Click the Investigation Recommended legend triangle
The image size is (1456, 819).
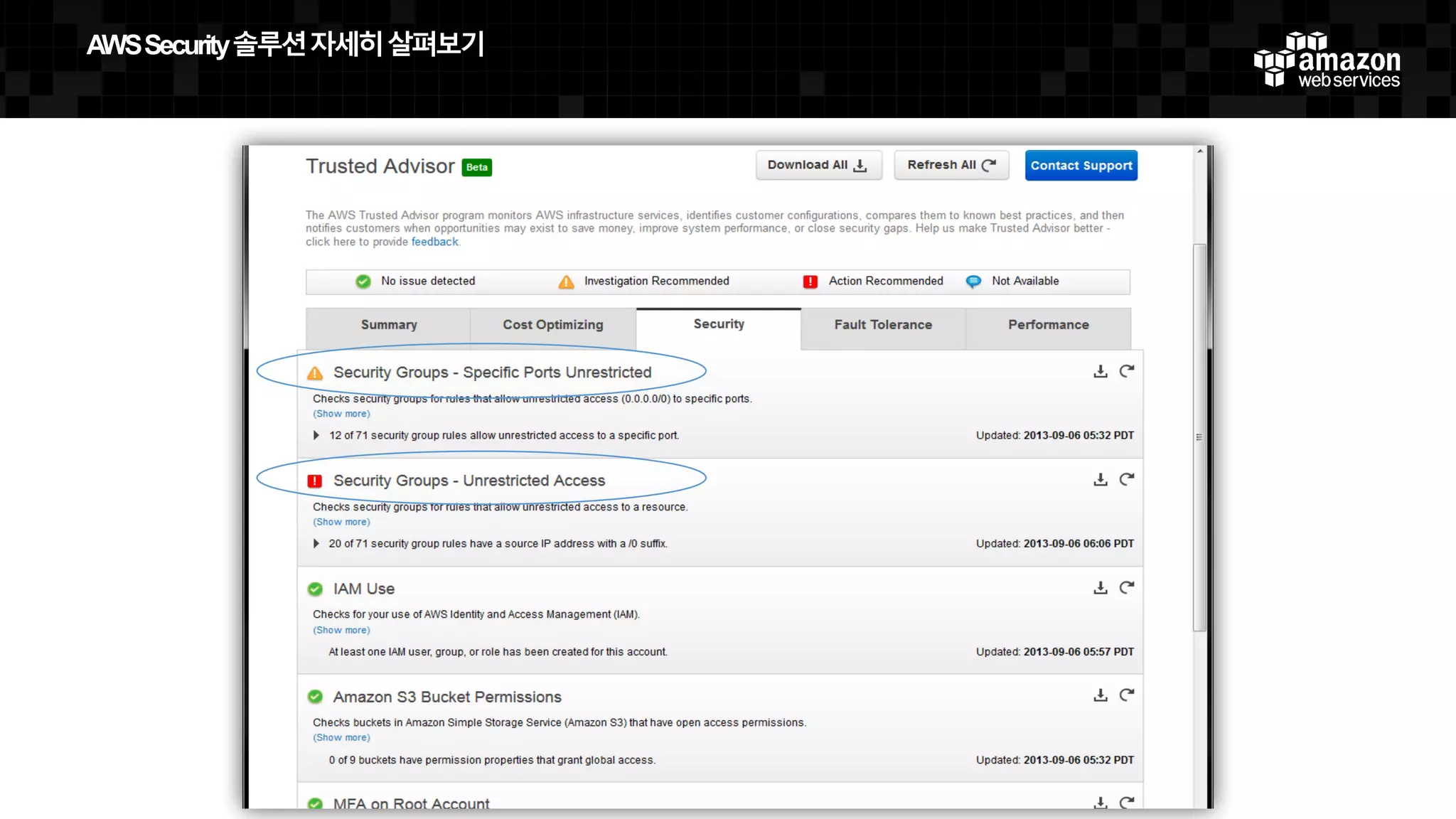[566, 282]
